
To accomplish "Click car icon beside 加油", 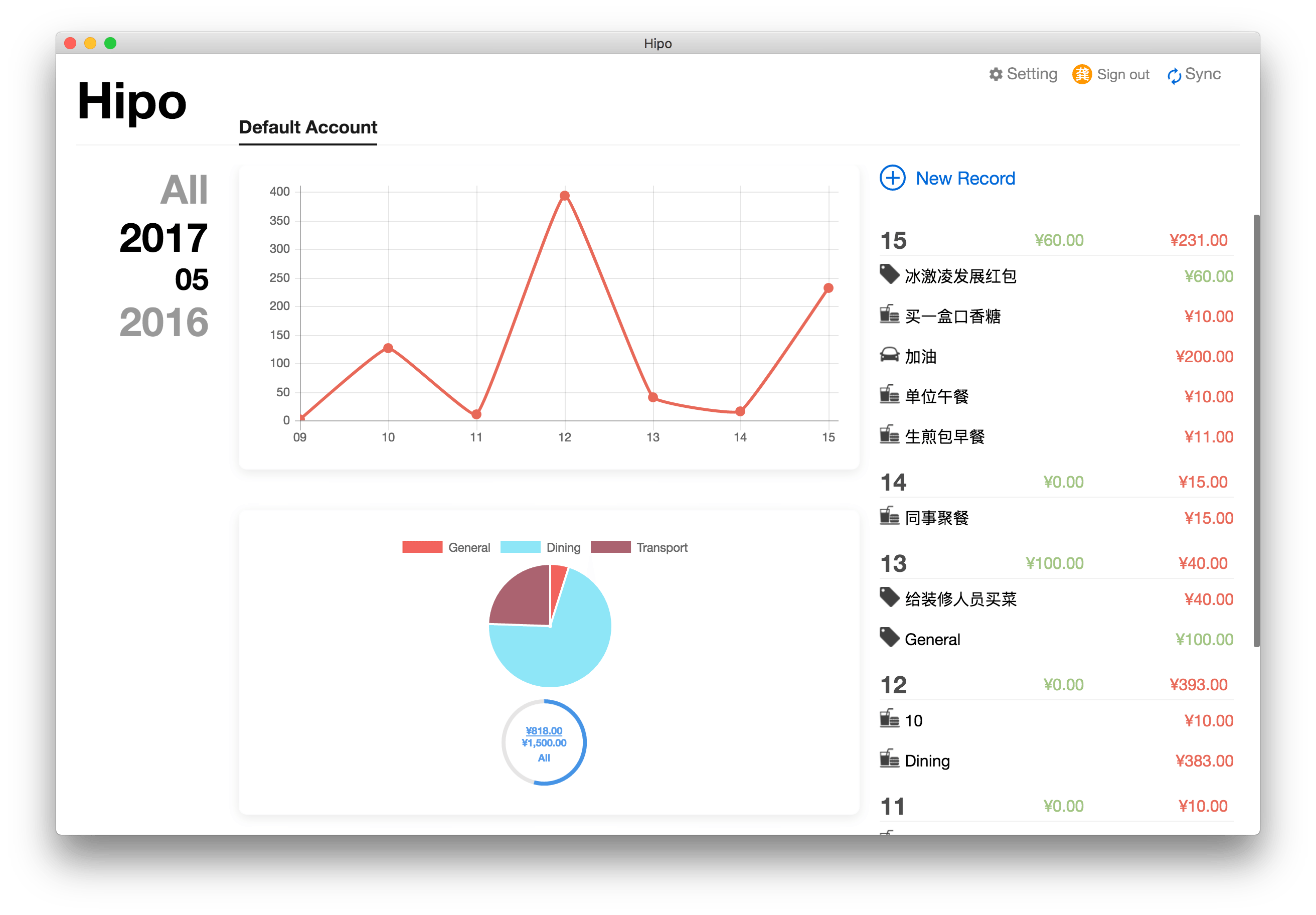I will 889,355.
